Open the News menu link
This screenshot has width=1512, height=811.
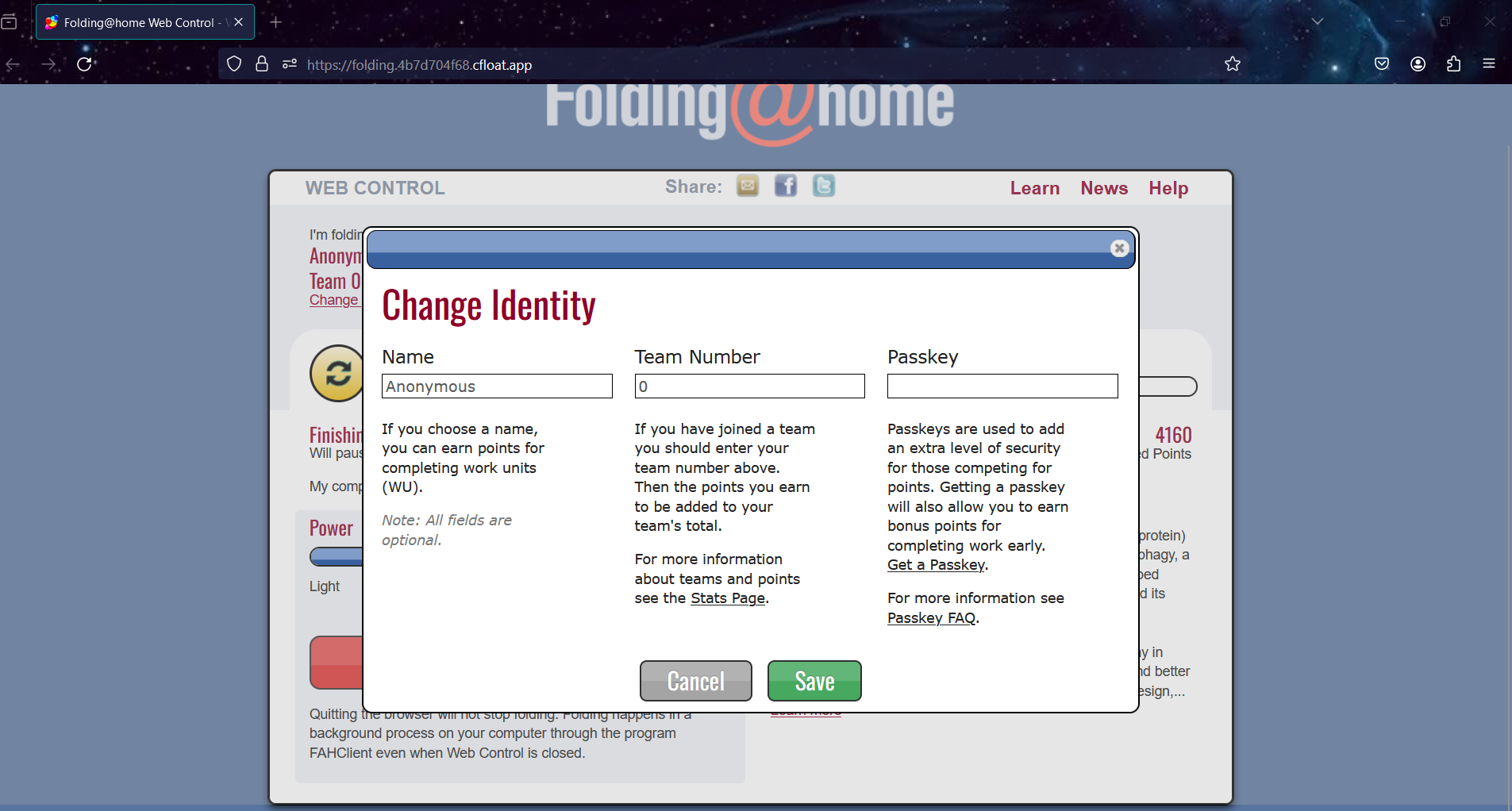[x=1104, y=188]
